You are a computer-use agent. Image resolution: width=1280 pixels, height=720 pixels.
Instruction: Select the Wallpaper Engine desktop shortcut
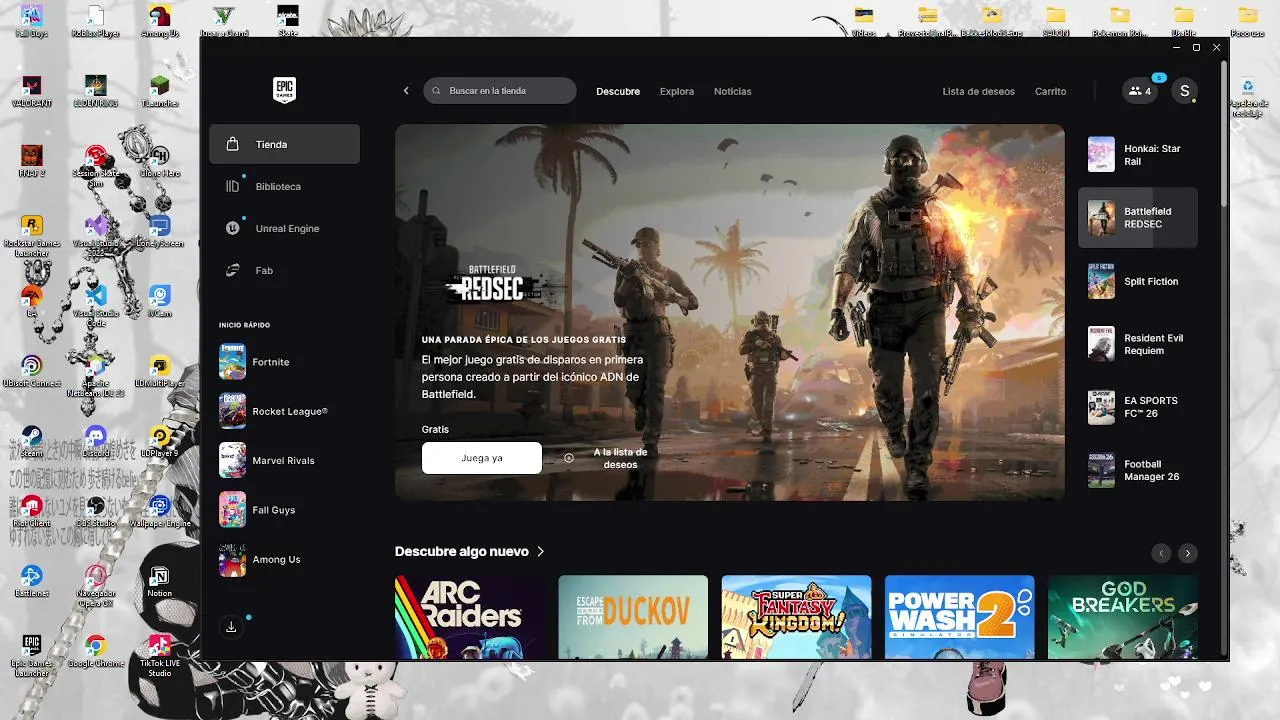point(159,510)
